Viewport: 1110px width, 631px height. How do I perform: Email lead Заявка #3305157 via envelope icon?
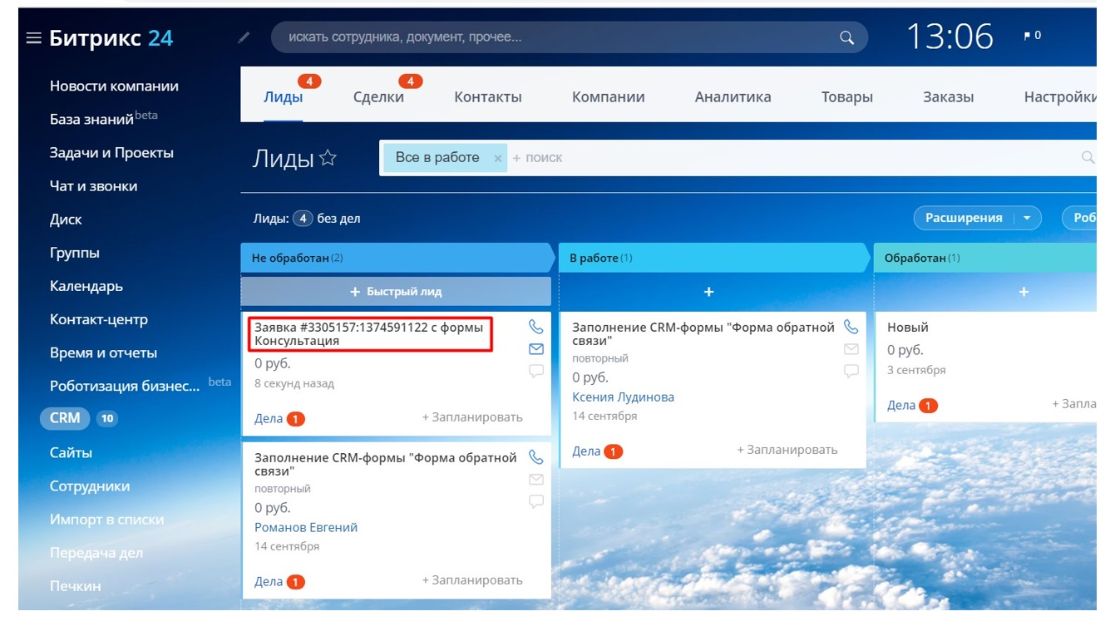coord(536,348)
